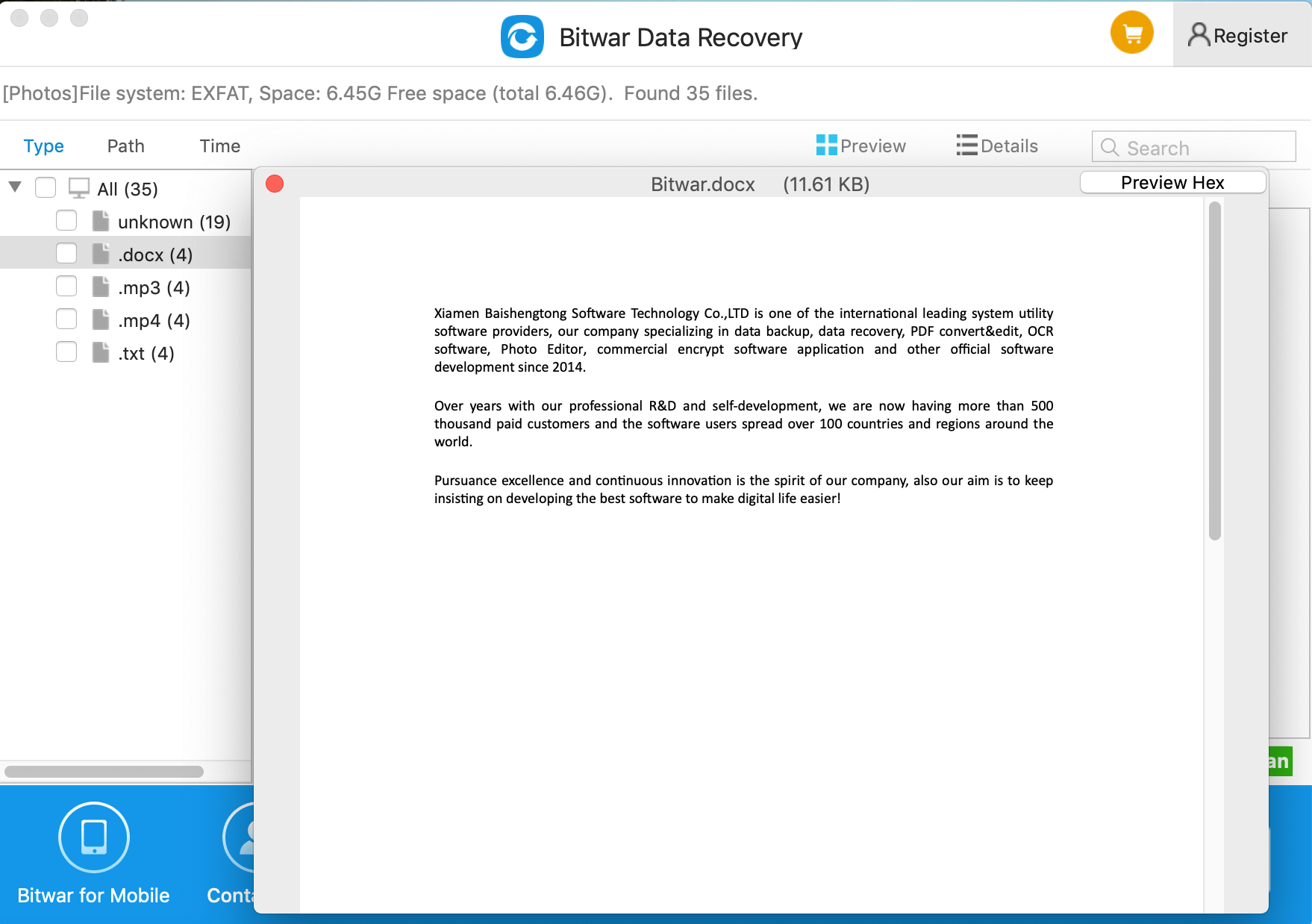Viewport: 1312px width, 924px height.
Task: Switch to the Path tab
Action: (x=126, y=146)
